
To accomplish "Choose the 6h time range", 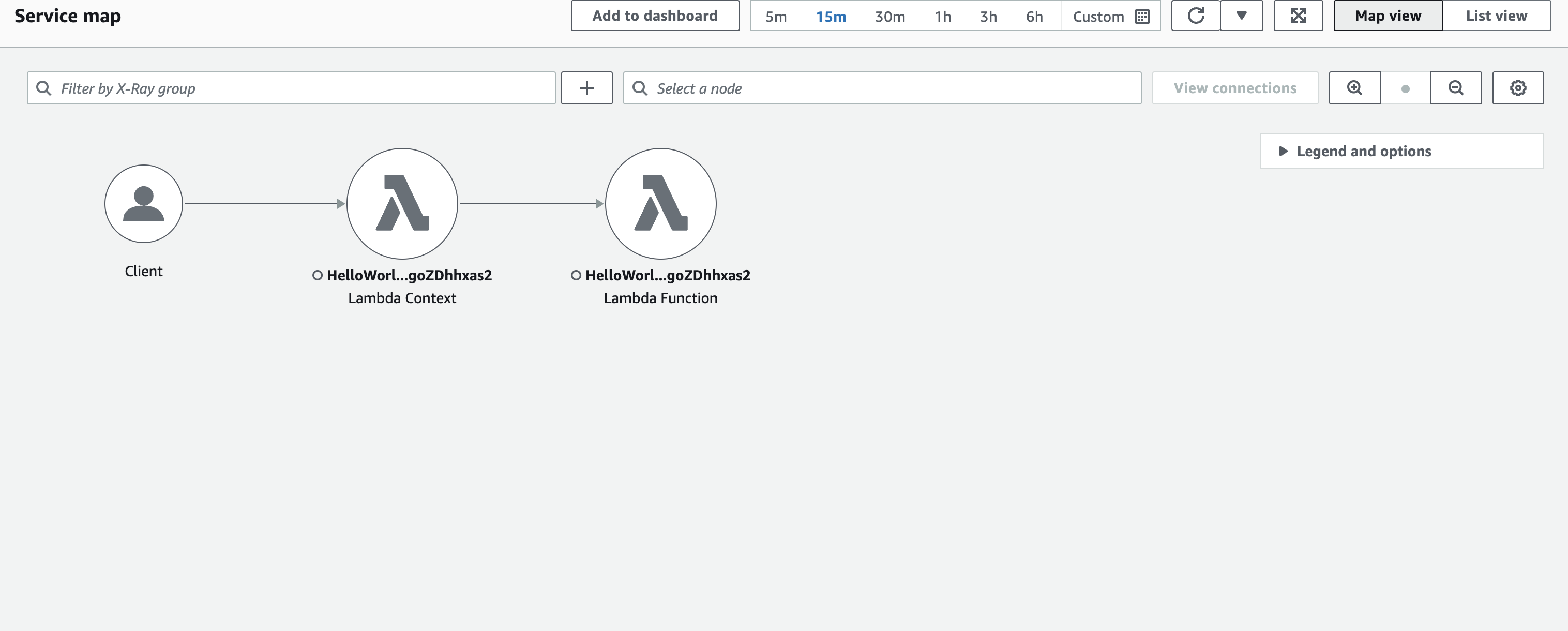I will (1034, 17).
